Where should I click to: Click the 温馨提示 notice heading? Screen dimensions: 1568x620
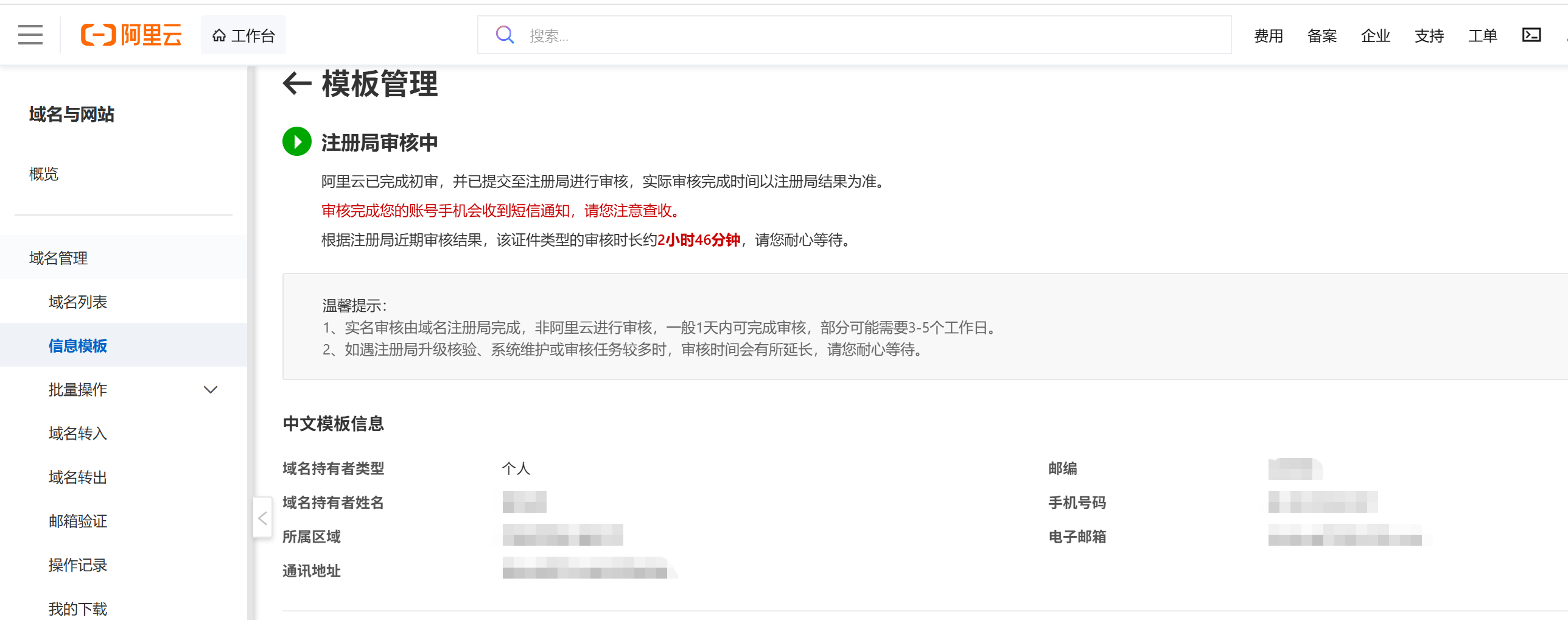pyautogui.click(x=354, y=305)
